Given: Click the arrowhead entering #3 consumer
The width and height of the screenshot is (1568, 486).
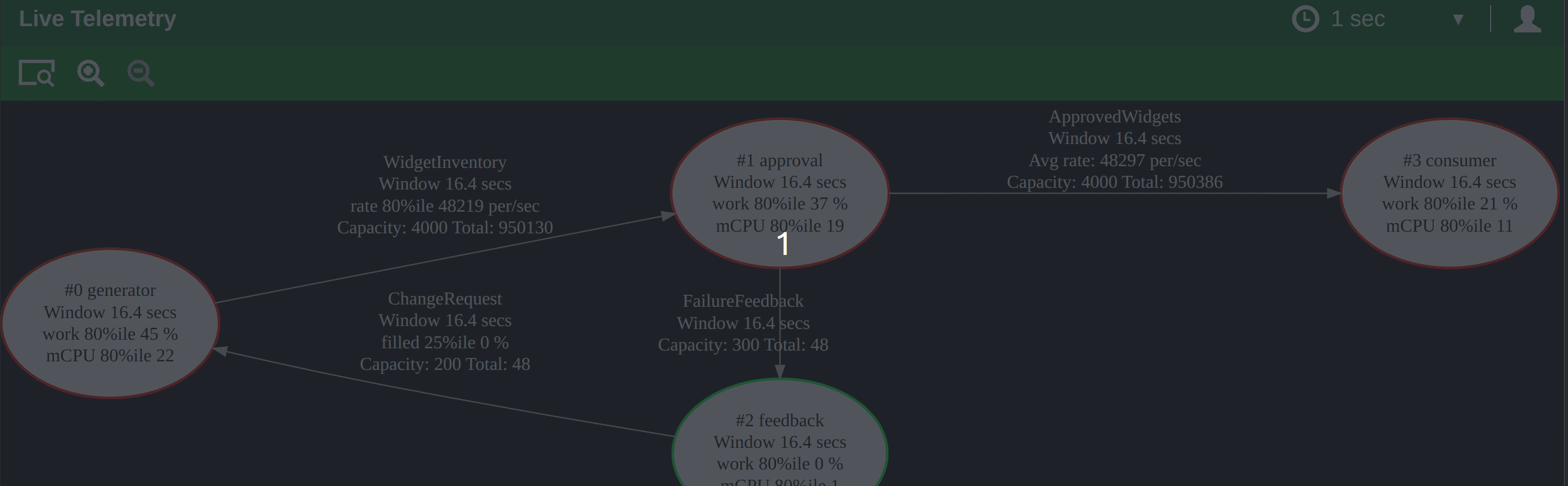Looking at the screenshot, I should click(x=1333, y=193).
